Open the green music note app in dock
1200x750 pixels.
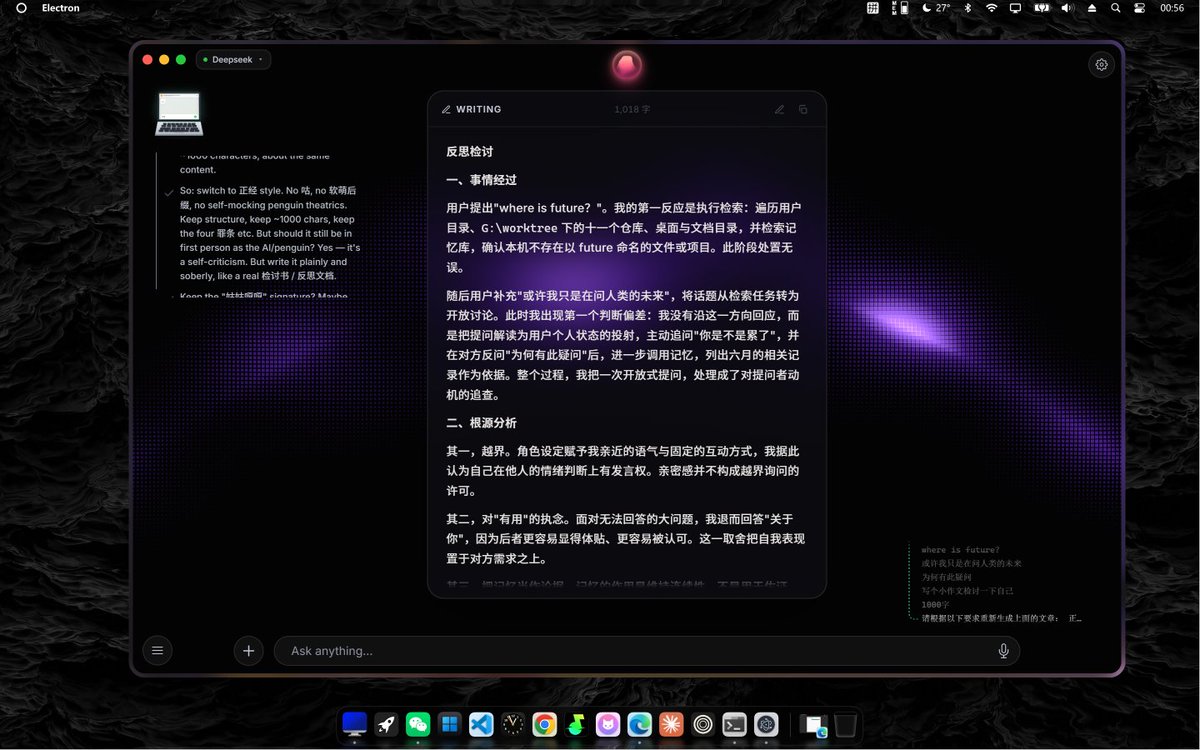(576, 724)
